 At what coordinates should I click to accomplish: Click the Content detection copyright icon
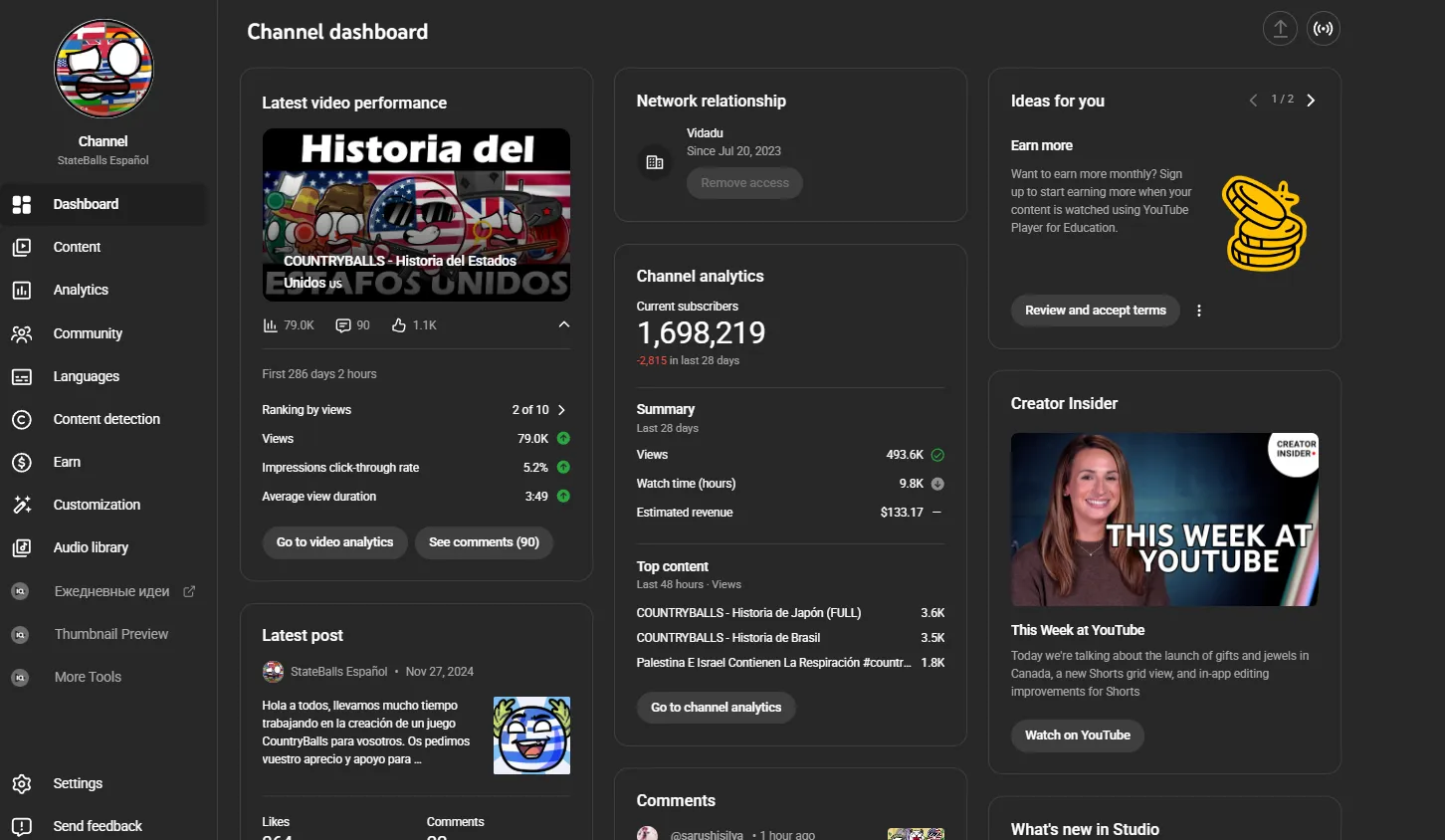click(x=22, y=419)
